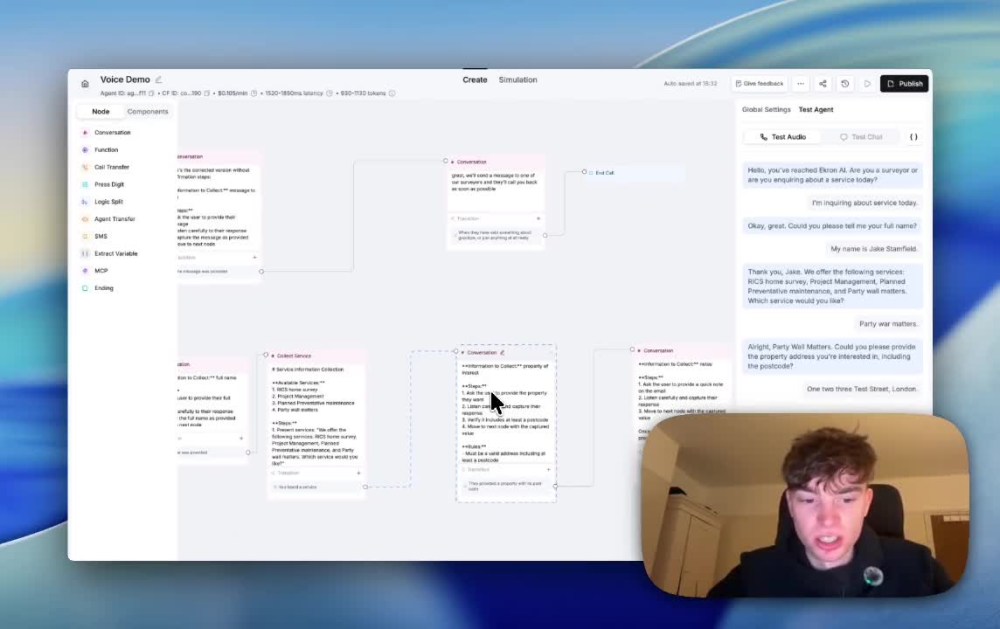Select the MCP node icon
This screenshot has height=629, width=1000.
point(85,270)
